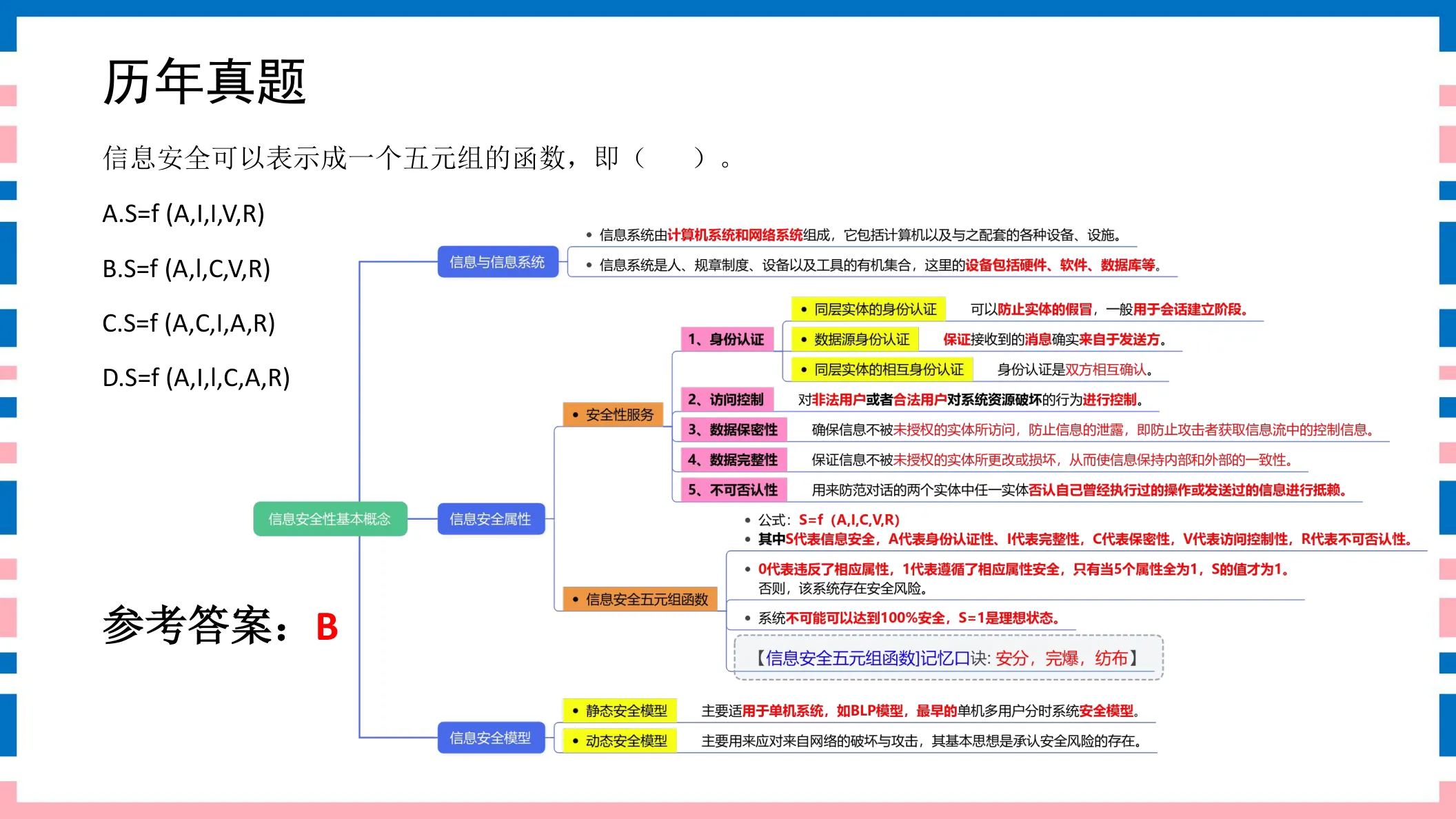The height and width of the screenshot is (819, 1456).
Task: Click the line 信息系统是人、规章制度、设备
Action: [880, 265]
